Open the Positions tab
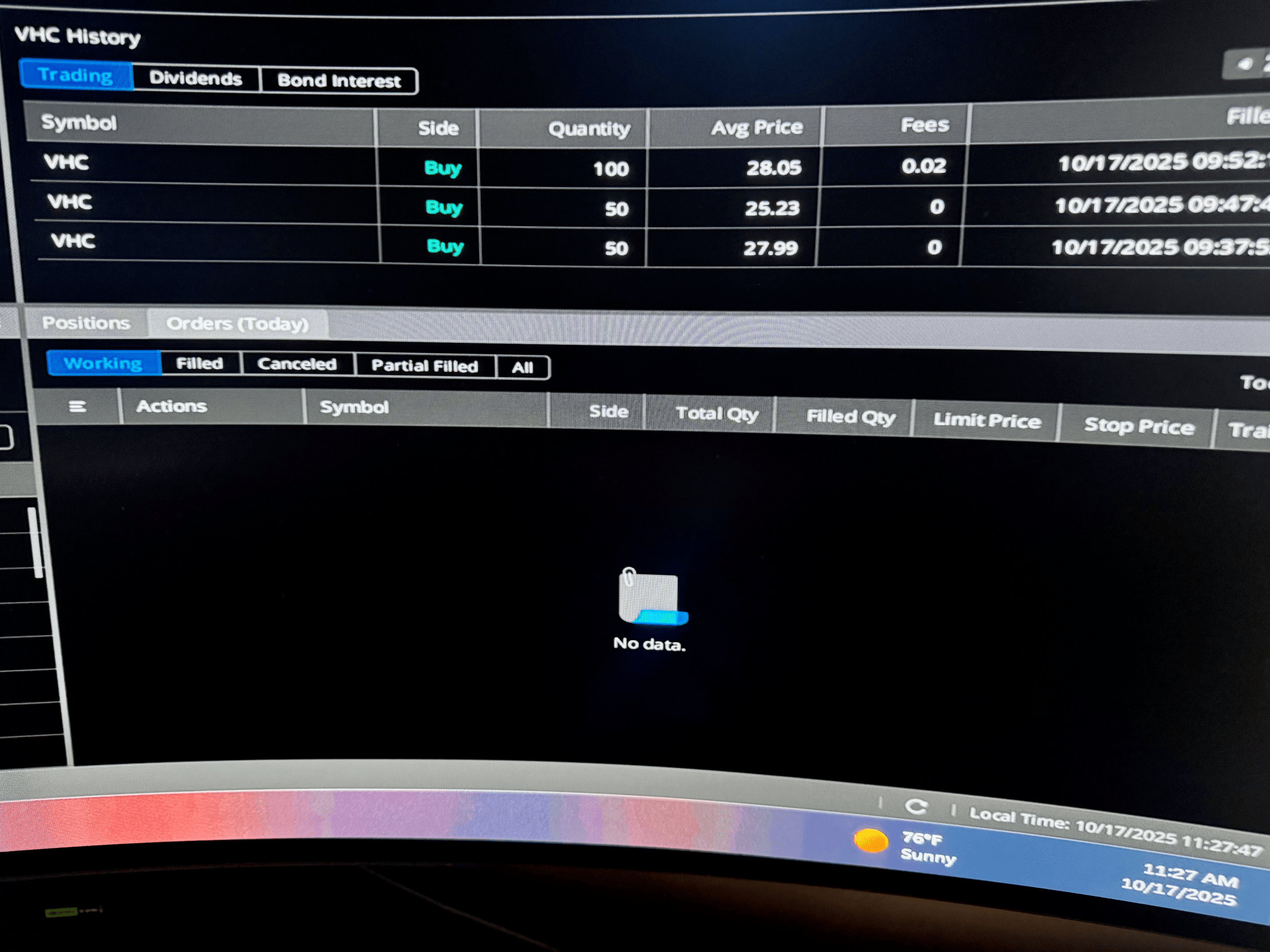Viewport: 1270px width, 952px height. pyautogui.click(x=86, y=323)
